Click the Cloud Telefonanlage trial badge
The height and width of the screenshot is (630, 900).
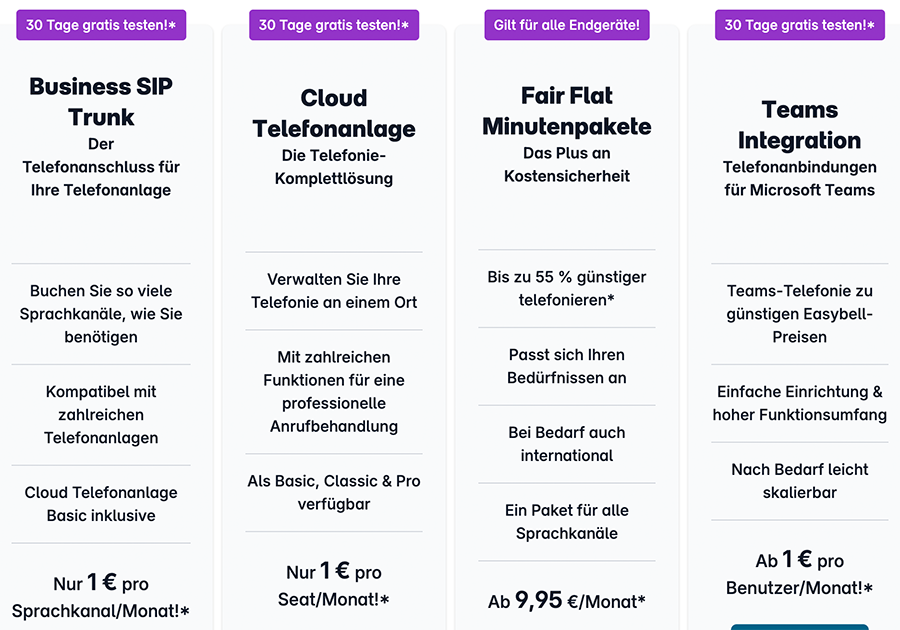click(333, 24)
